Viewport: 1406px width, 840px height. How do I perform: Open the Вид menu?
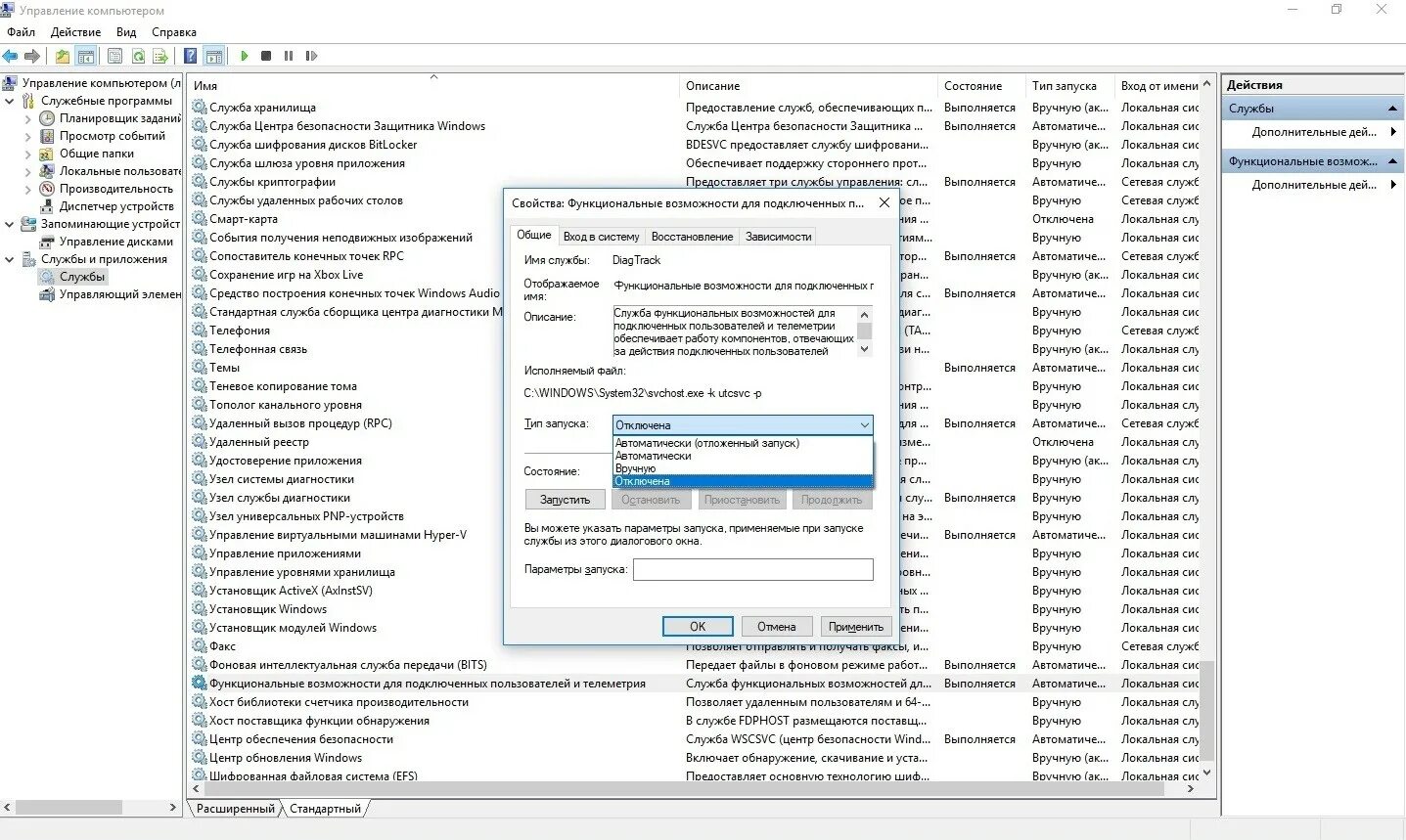coord(126,32)
